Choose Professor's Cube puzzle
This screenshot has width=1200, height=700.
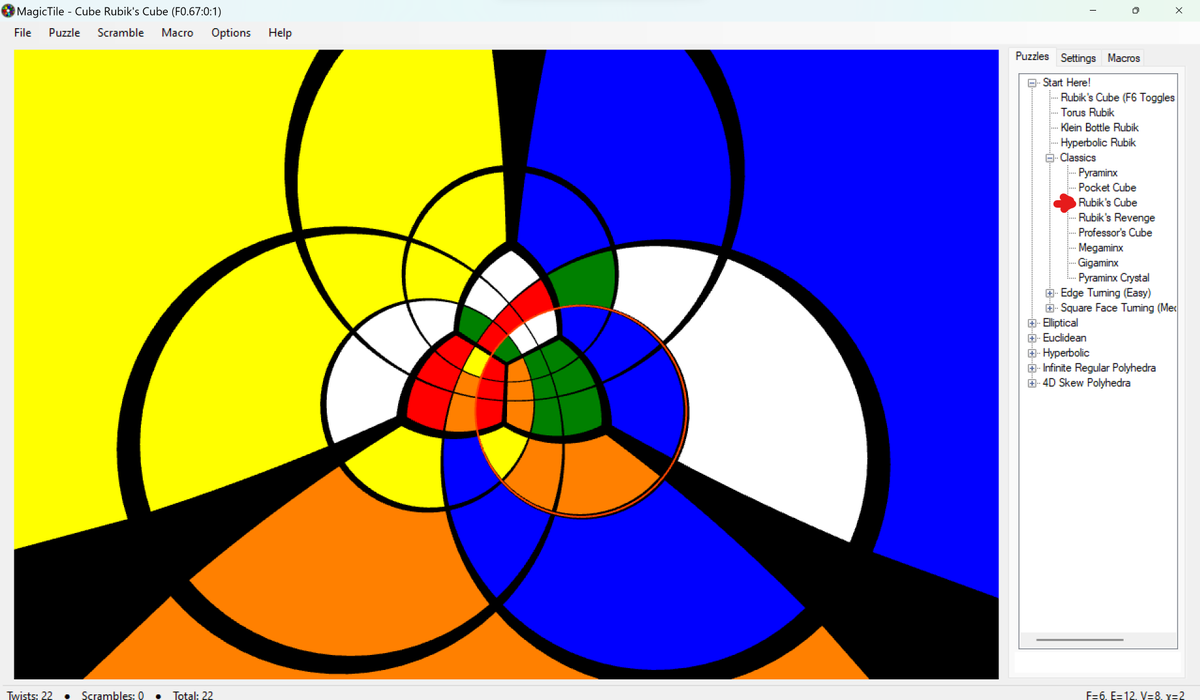point(1115,233)
